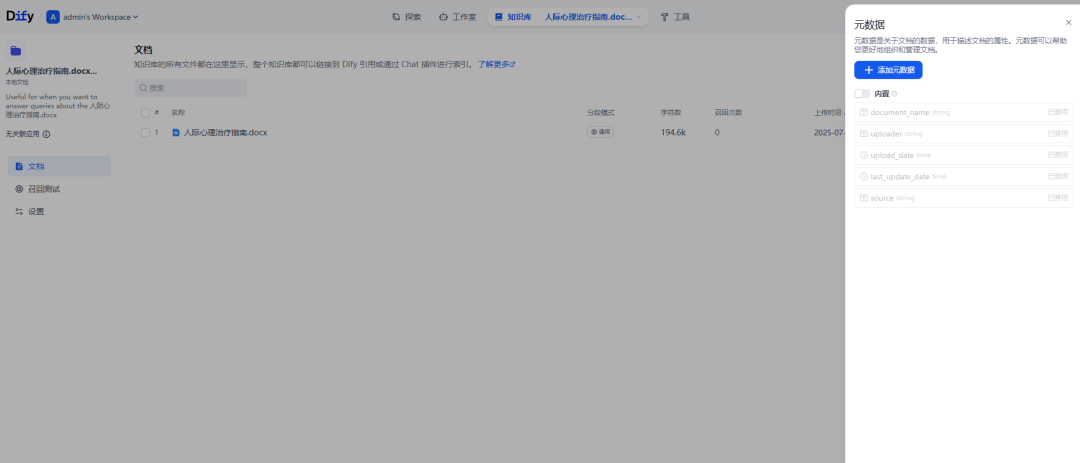Click the blue 'A' workspace avatar

tap(52, 17)
